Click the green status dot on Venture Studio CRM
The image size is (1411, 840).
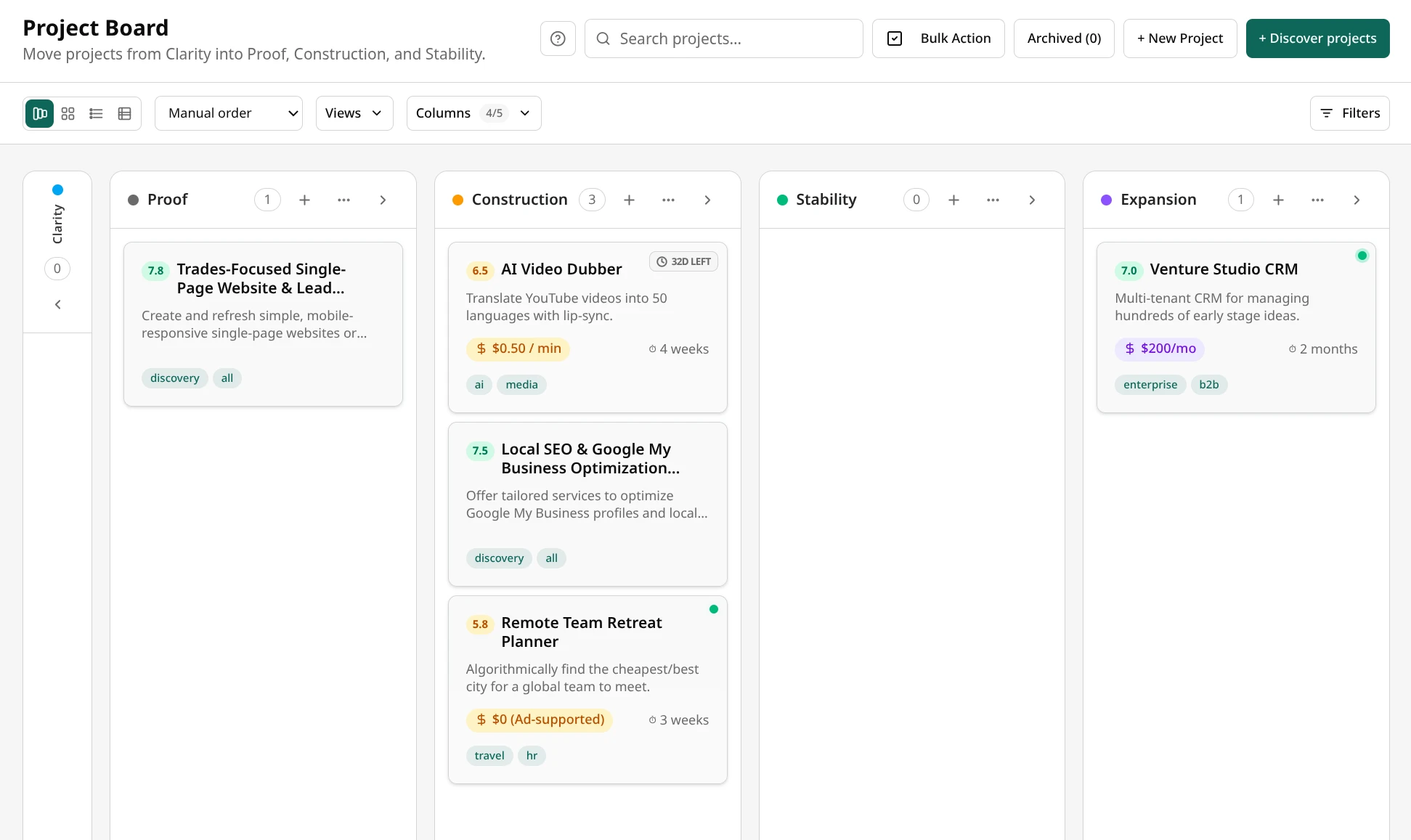(x=1362, y=255)
